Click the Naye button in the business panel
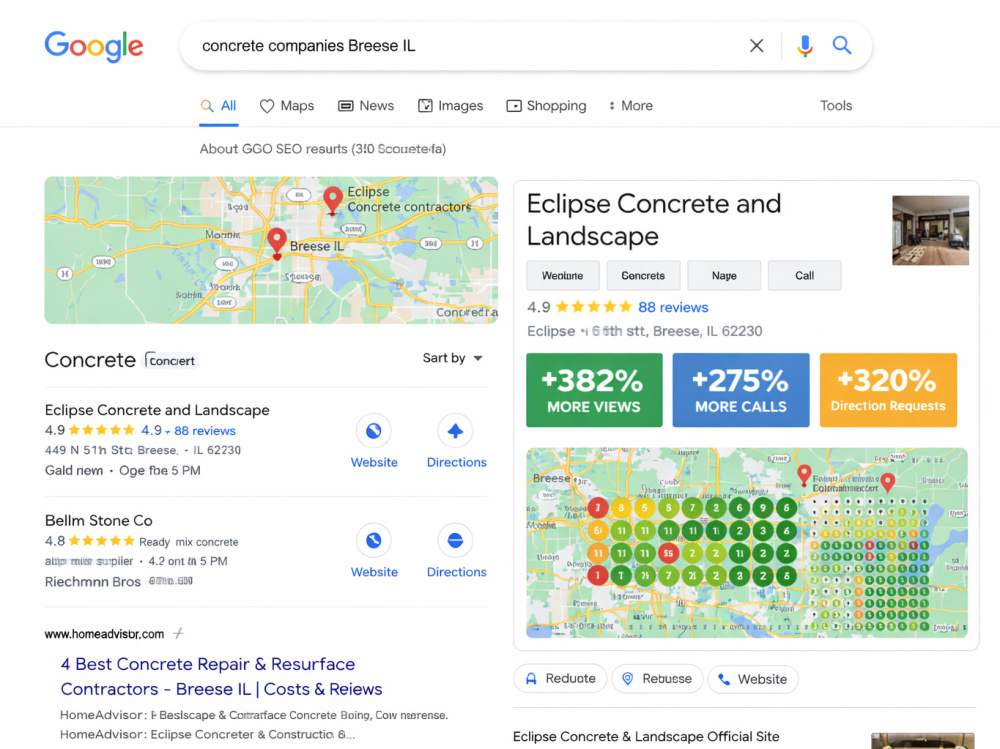 [724, 276]
